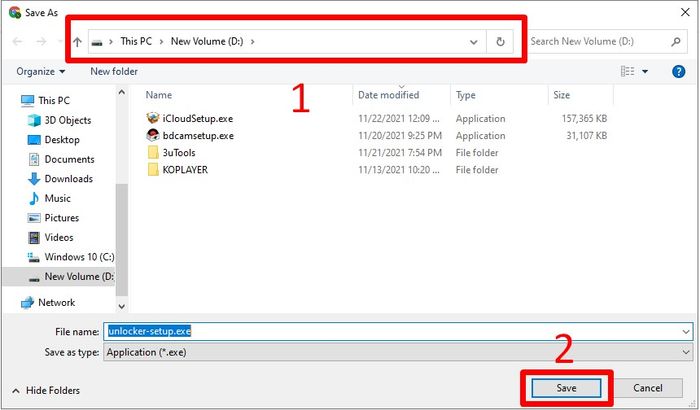Click chevron after New Volume (D:) breadcrumb
This screenshot has width=700, height=410.
tap(253, 42)
